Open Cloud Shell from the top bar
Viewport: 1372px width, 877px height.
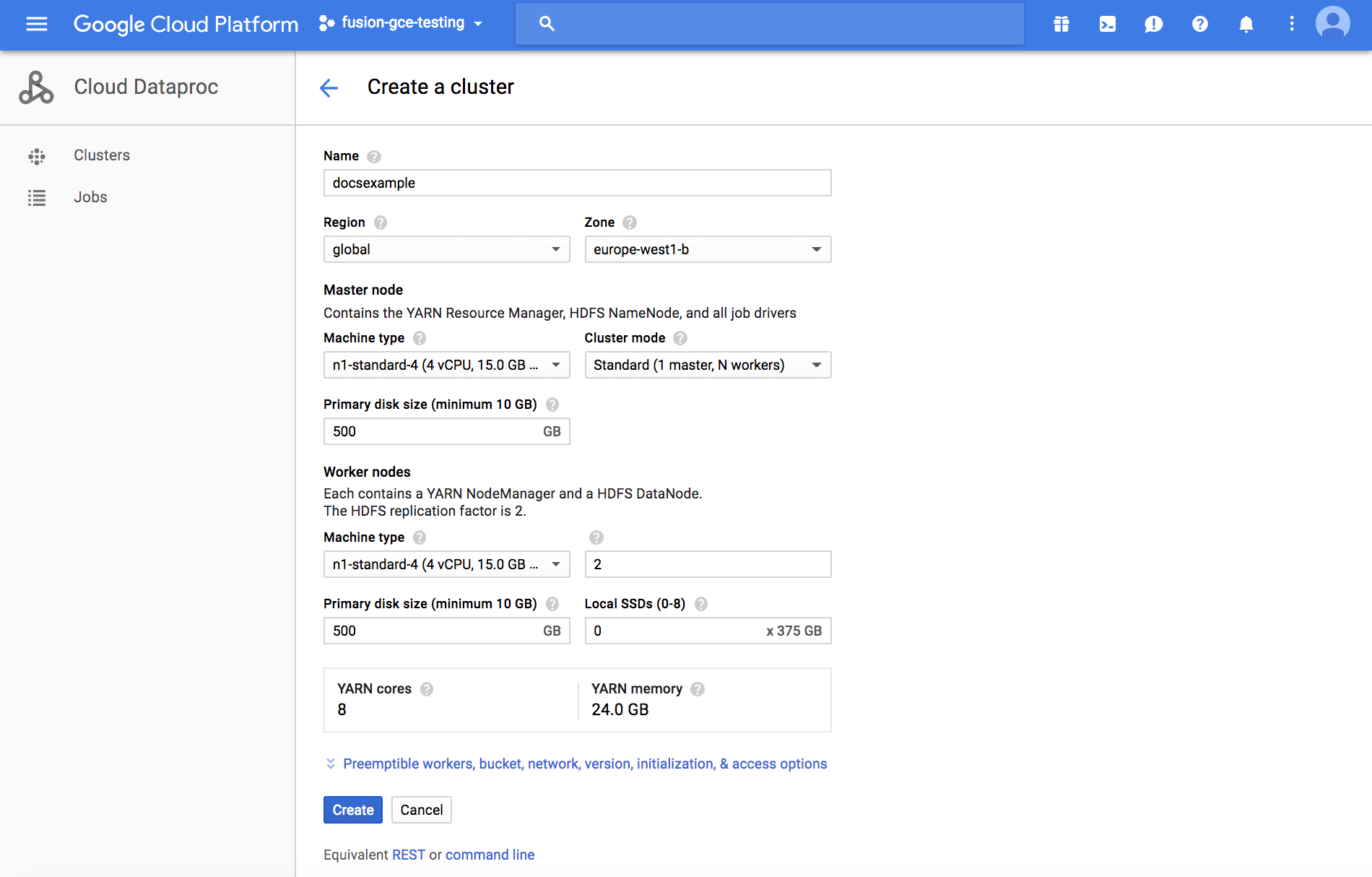coord(1107,24)
